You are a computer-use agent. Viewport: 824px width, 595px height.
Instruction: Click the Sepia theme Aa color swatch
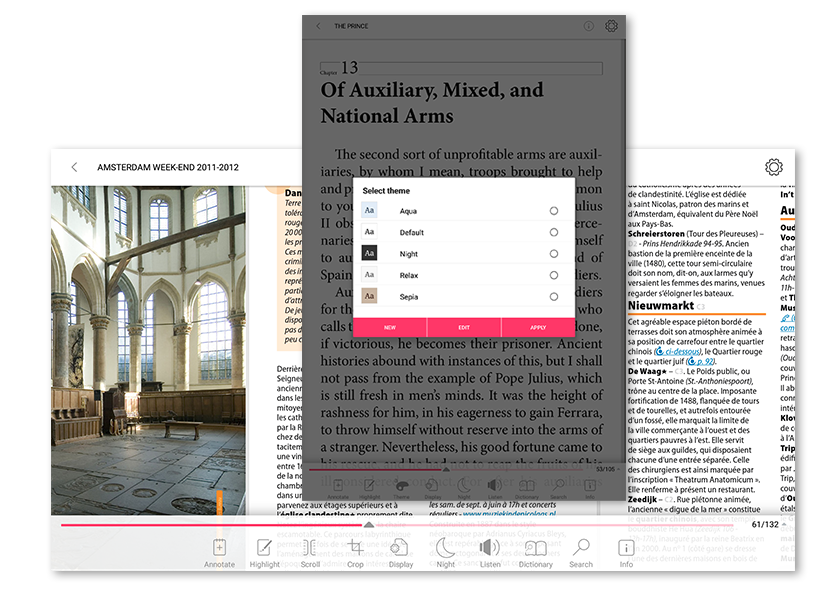coord(369,296)
